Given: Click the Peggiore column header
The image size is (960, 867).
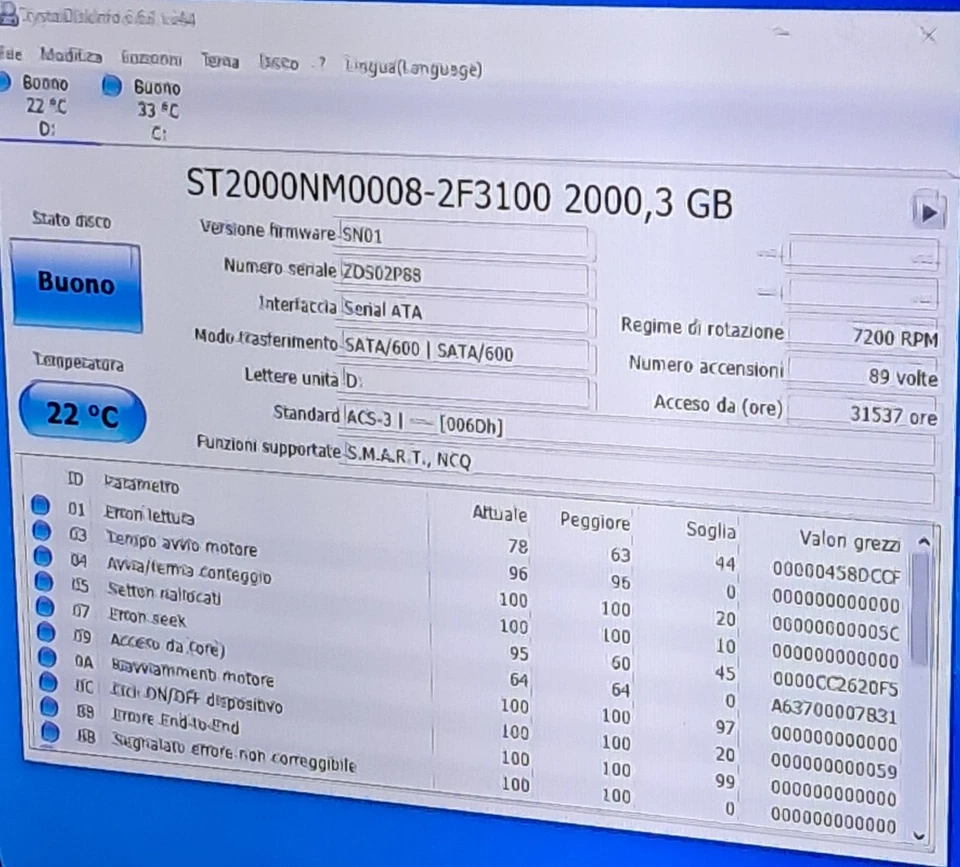Looking at the screenshot, I should pyautogui.click(x=595, y=521).
